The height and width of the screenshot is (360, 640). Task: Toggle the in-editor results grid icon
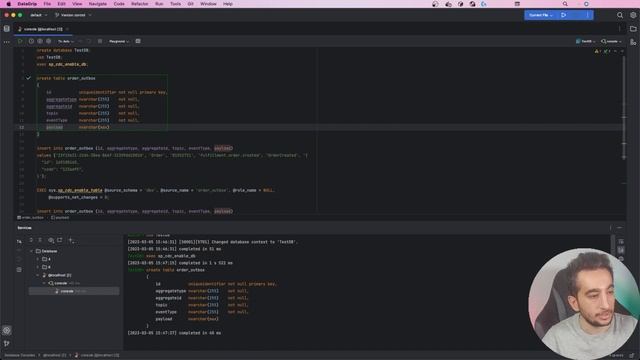[x=138, y=41]
